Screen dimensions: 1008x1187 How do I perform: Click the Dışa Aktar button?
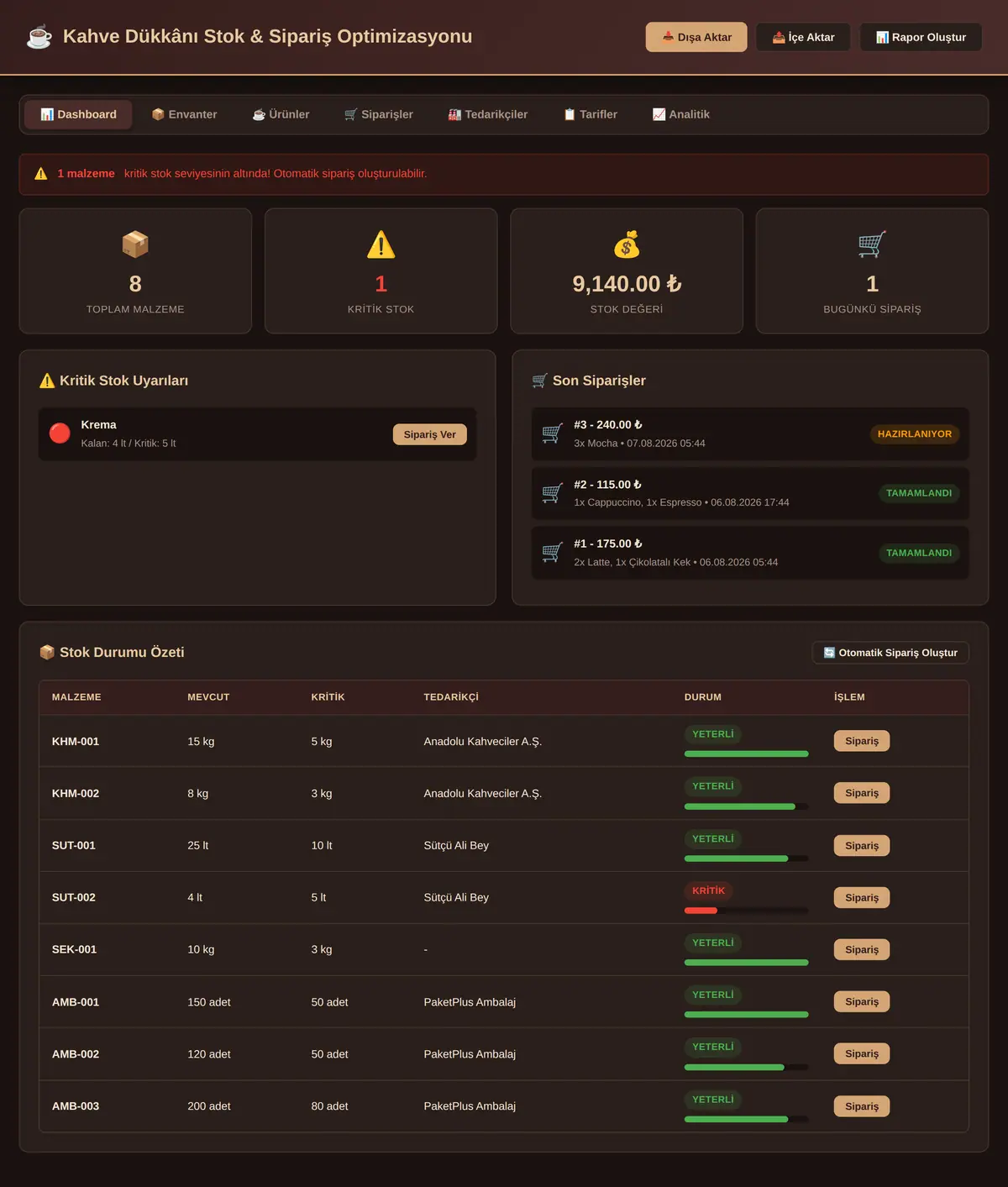tap(696, 37)
